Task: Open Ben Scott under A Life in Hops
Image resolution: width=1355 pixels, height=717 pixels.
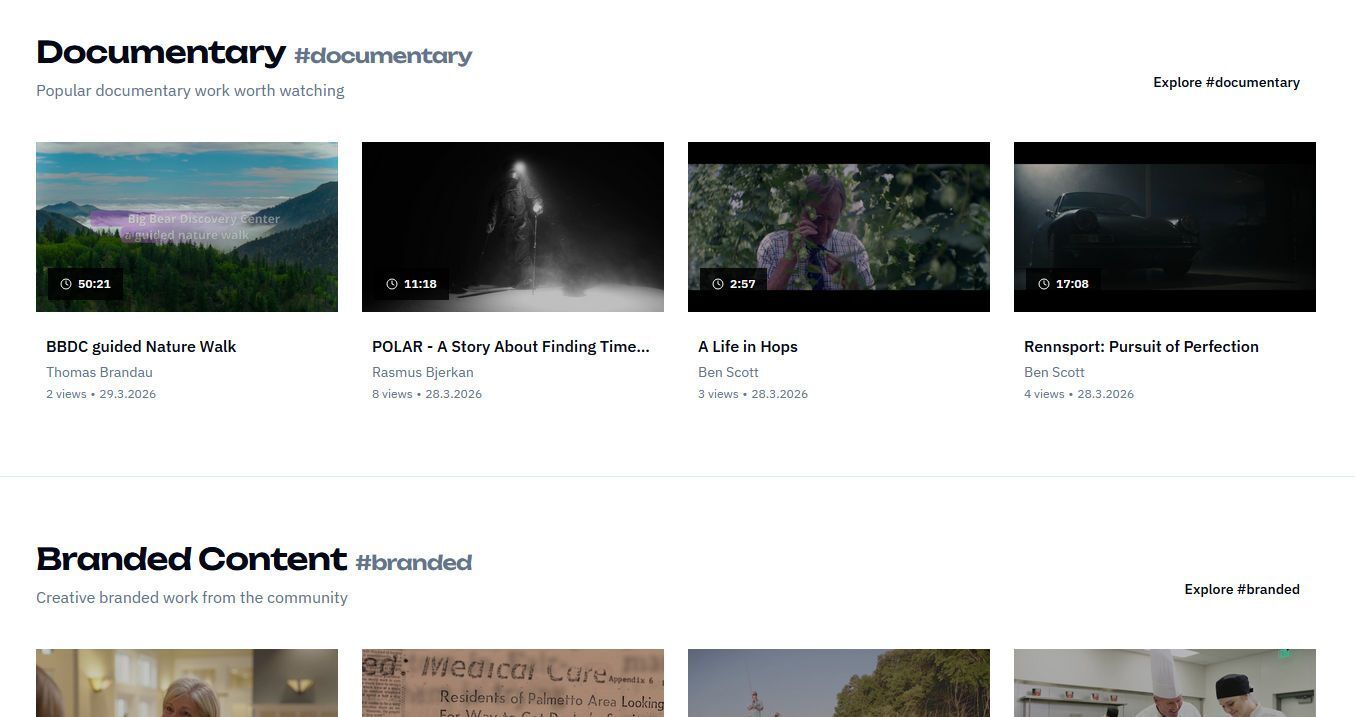Action: [x=728, y=372]
